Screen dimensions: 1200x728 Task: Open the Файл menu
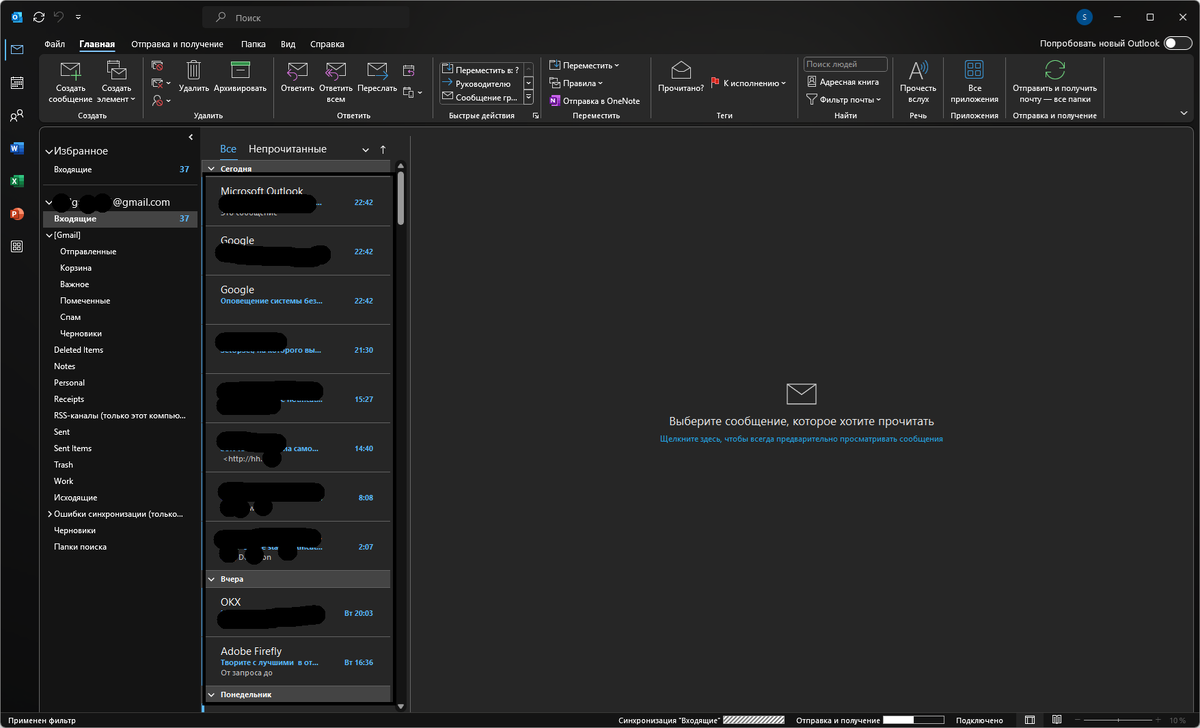[x=54, y=43]
